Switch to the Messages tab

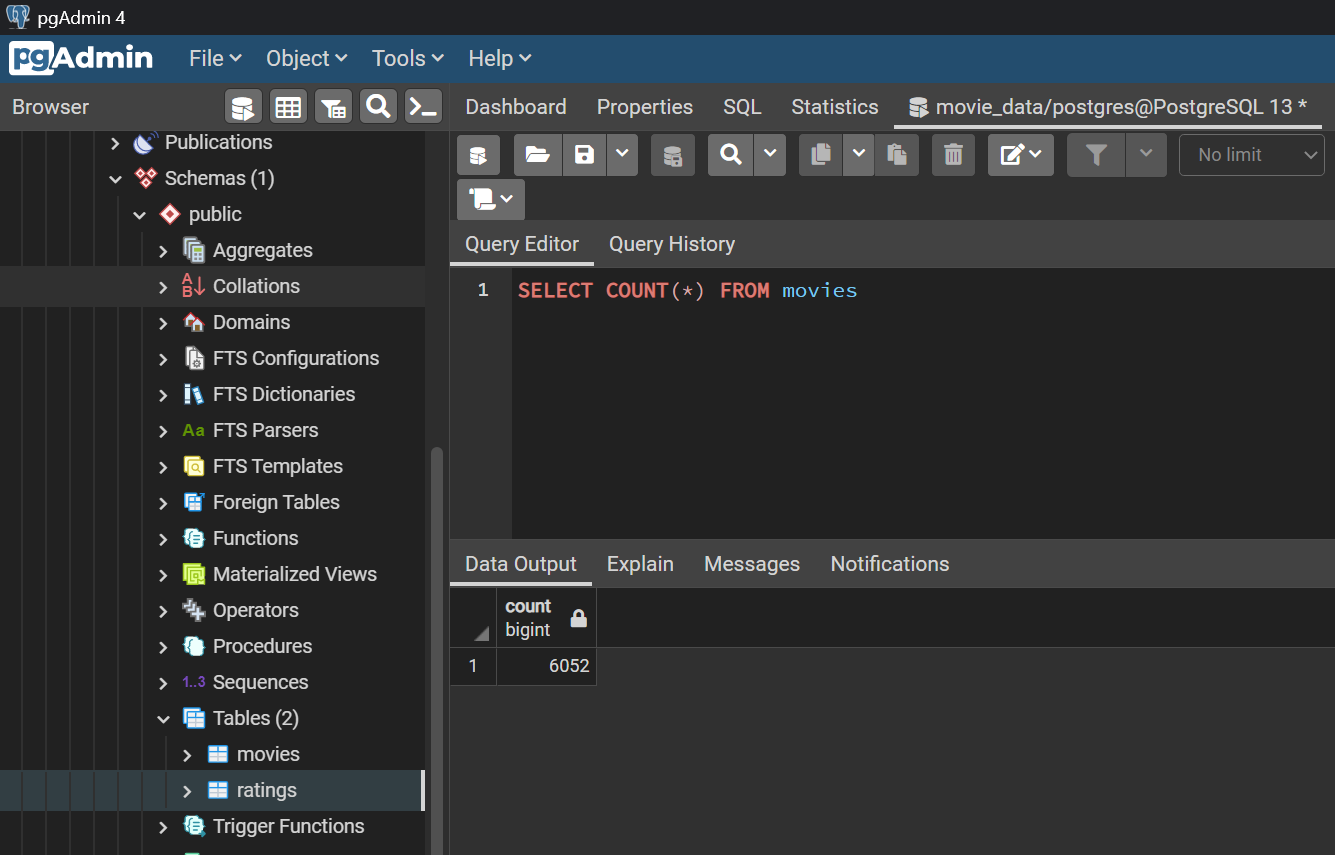coord(752,564)
